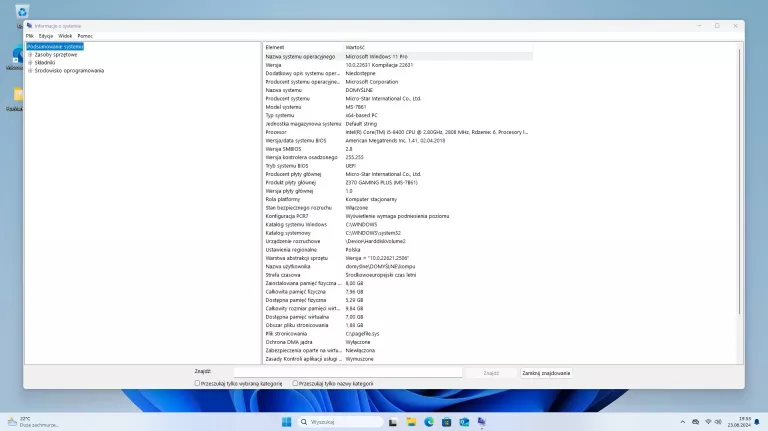Click value Z370 GAMING PLUS (MS-7B61)

(381, 183)
